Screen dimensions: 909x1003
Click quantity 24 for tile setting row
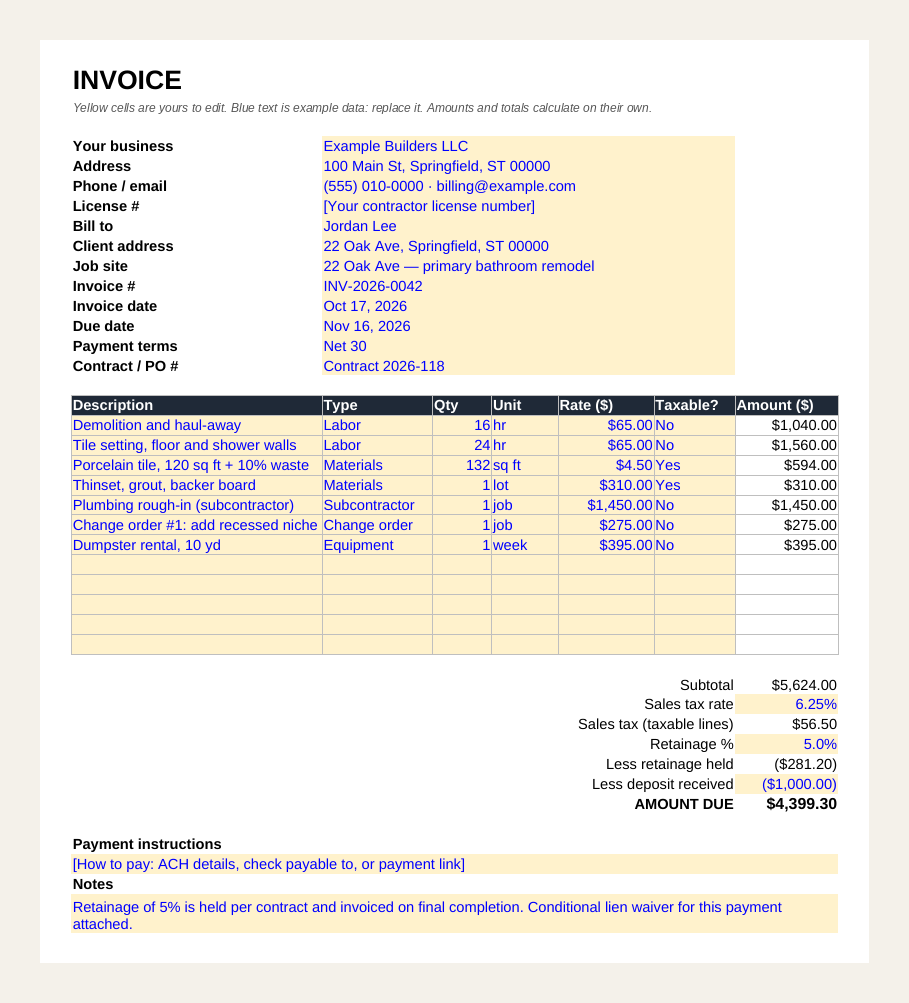pyautogui.click(x=462, y=445)
